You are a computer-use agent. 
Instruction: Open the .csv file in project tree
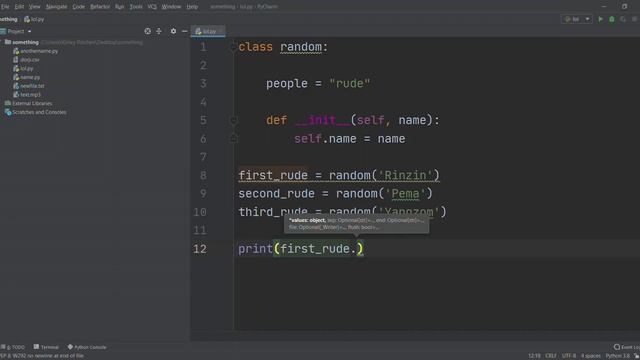pyautogui.click(x=26, y=60)
